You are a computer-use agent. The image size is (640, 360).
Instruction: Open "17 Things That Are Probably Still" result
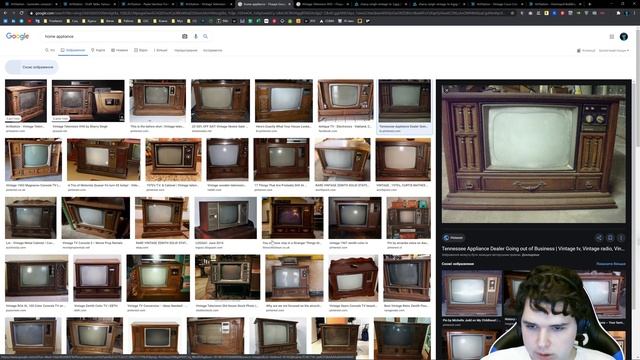[x=281, y=159]
